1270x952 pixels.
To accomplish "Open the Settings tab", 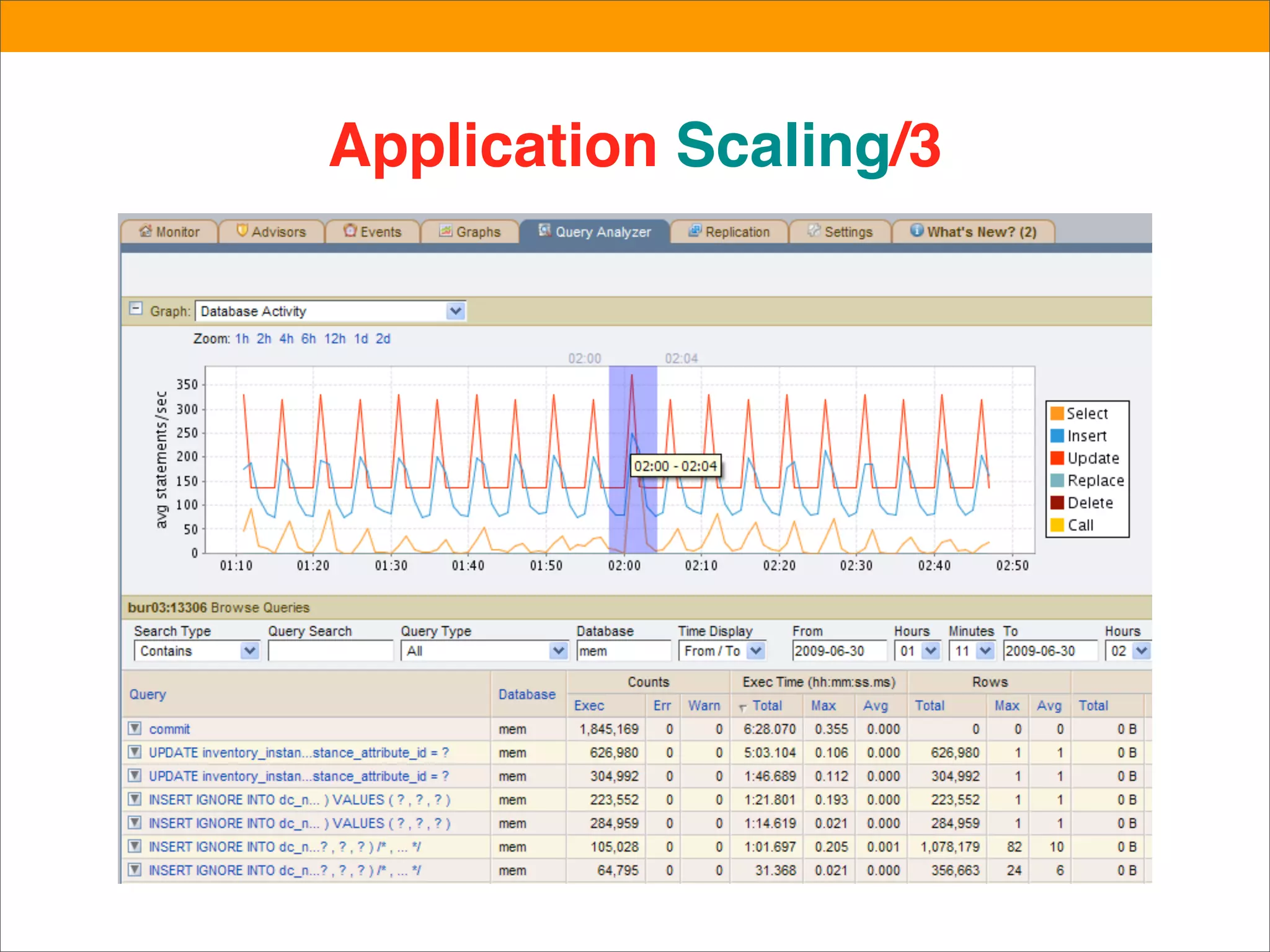I will point(840,232).
